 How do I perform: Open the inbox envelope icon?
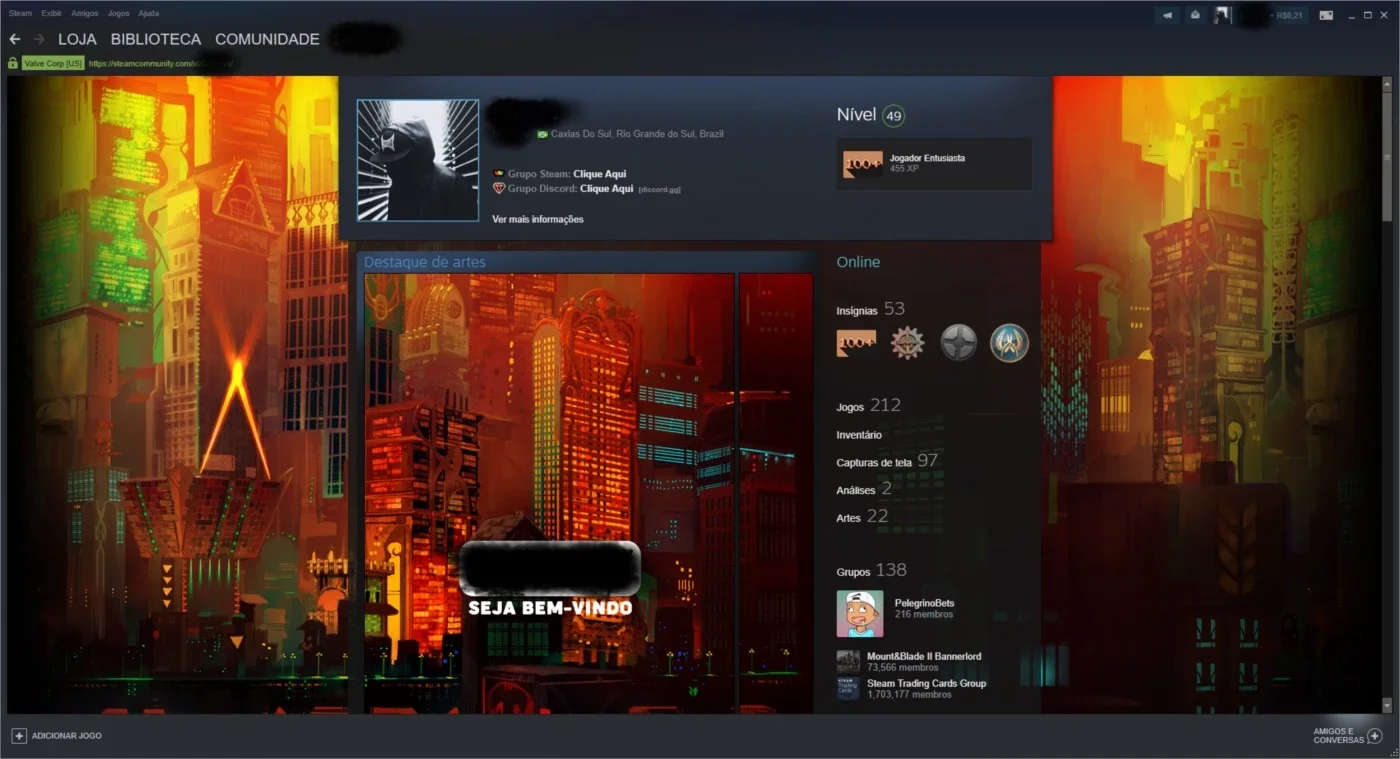click(x=1195, y=15)
